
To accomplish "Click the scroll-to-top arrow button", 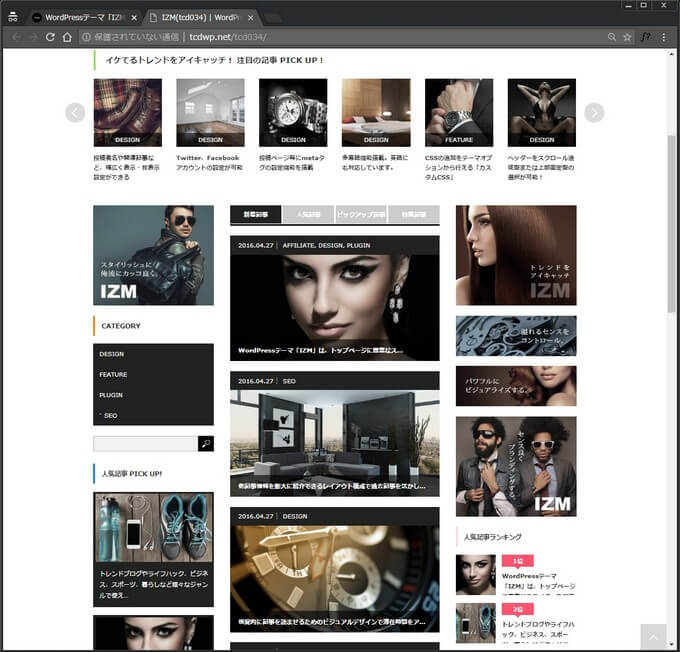I will pos(652,637).
